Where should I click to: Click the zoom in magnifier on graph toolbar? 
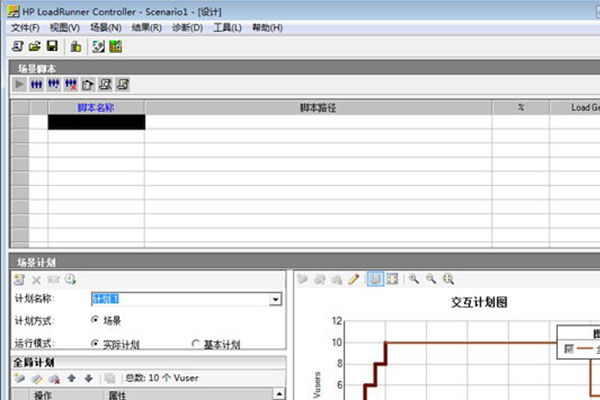coord(414,279)
